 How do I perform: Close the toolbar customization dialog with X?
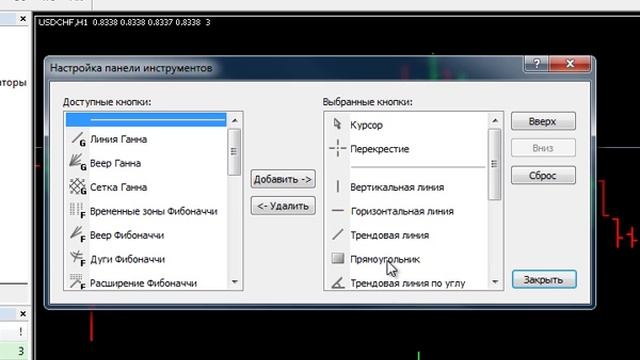pyautogui.click(x=570, y=64)
